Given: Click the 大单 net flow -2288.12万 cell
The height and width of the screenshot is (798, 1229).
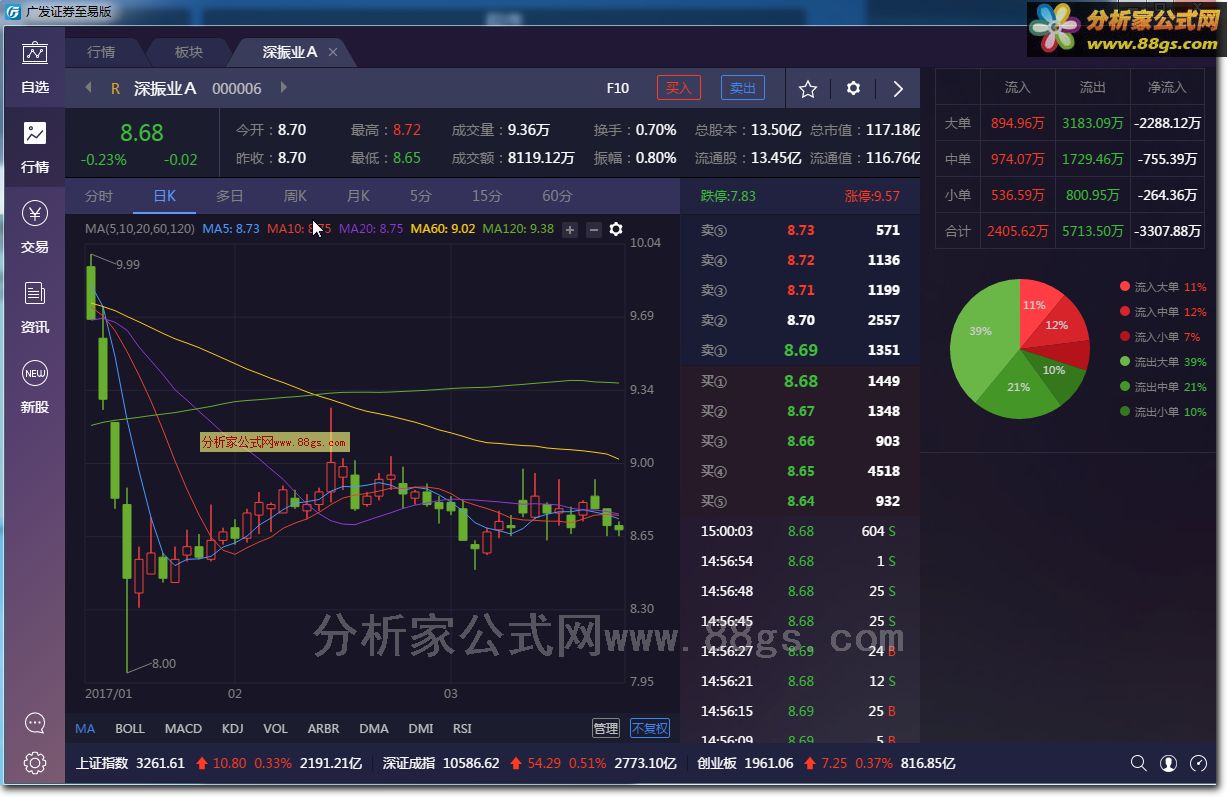Looking at the screenshot, I should (x=1167, y=123).
